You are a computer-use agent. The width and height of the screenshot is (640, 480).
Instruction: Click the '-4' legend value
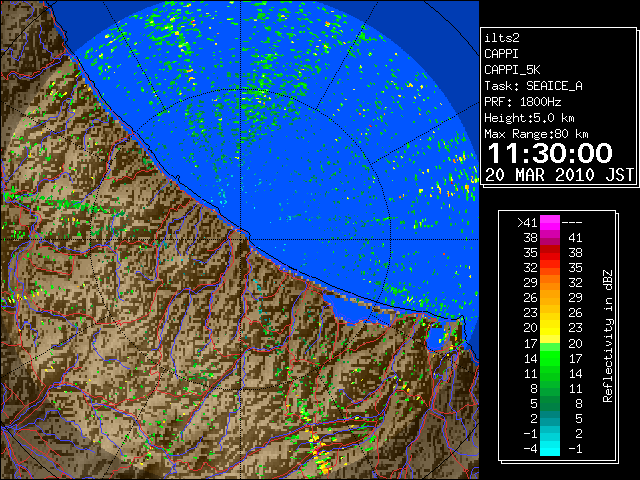click(530, 449)
